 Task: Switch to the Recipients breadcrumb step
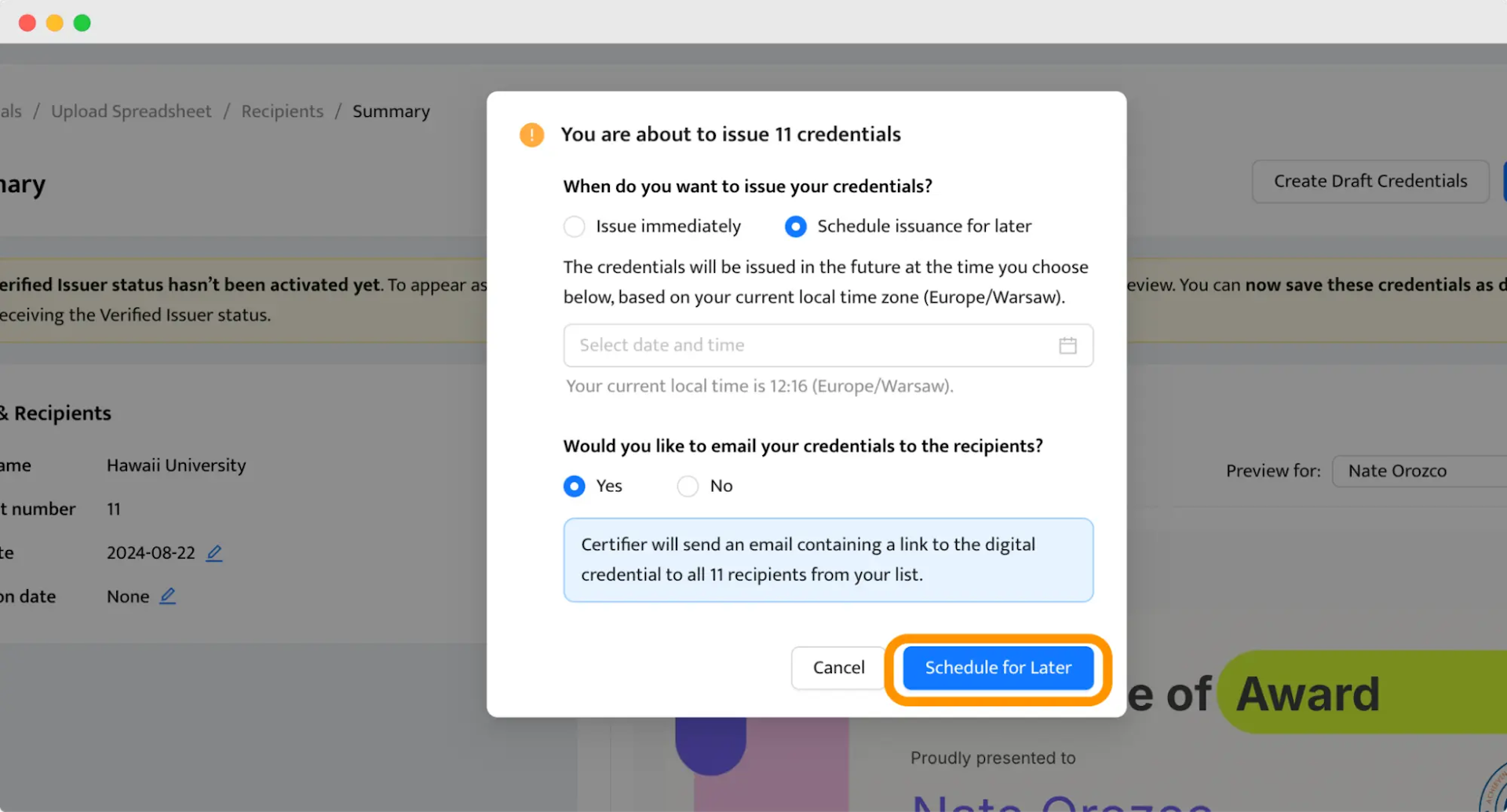pos(282,111)
